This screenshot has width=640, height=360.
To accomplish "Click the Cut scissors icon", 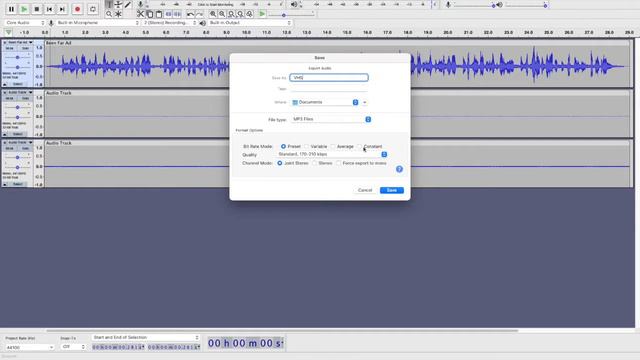I will click(x=140, y=14).
